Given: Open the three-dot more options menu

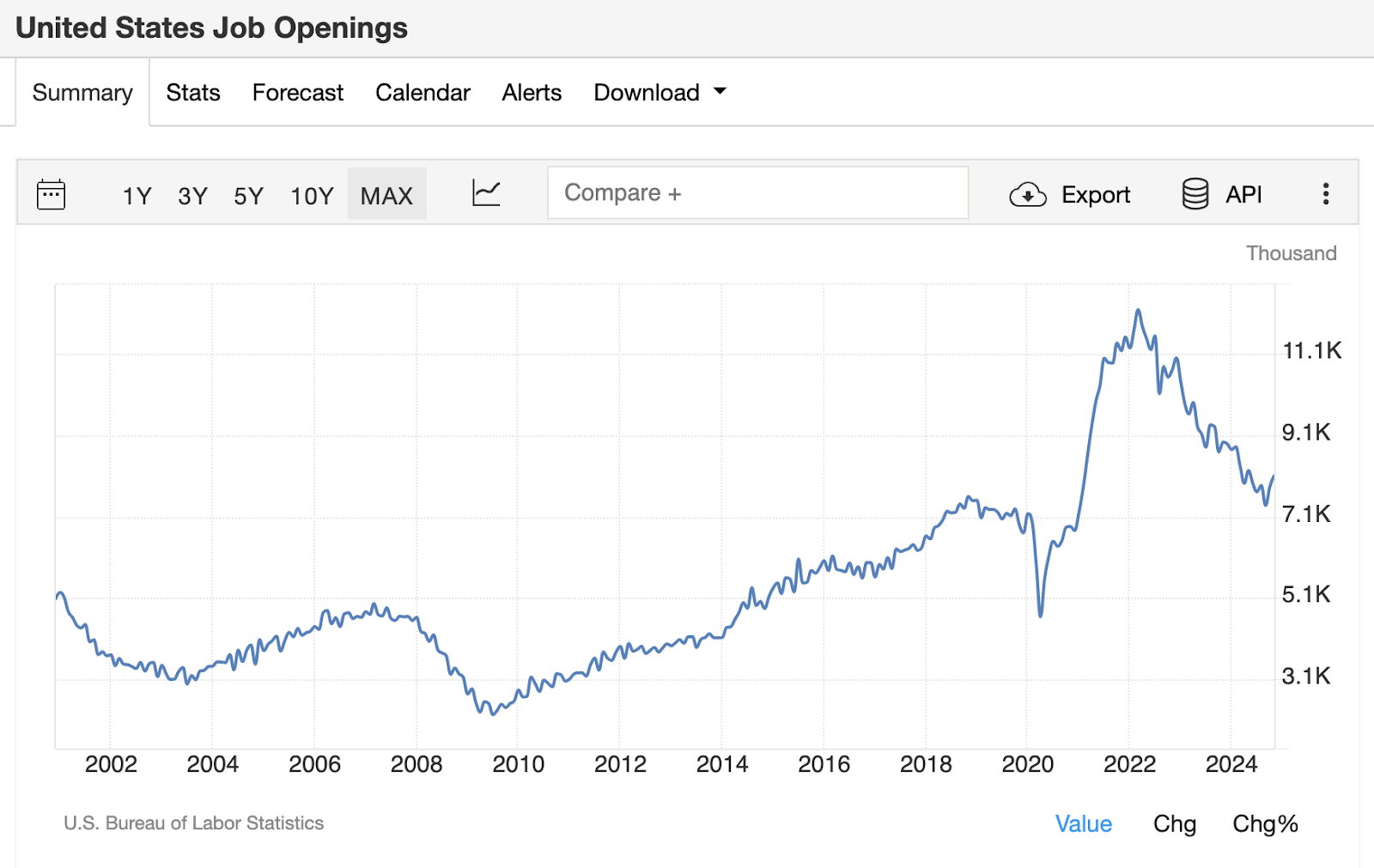Looking at the screenshot, I should pos(1326,194).
